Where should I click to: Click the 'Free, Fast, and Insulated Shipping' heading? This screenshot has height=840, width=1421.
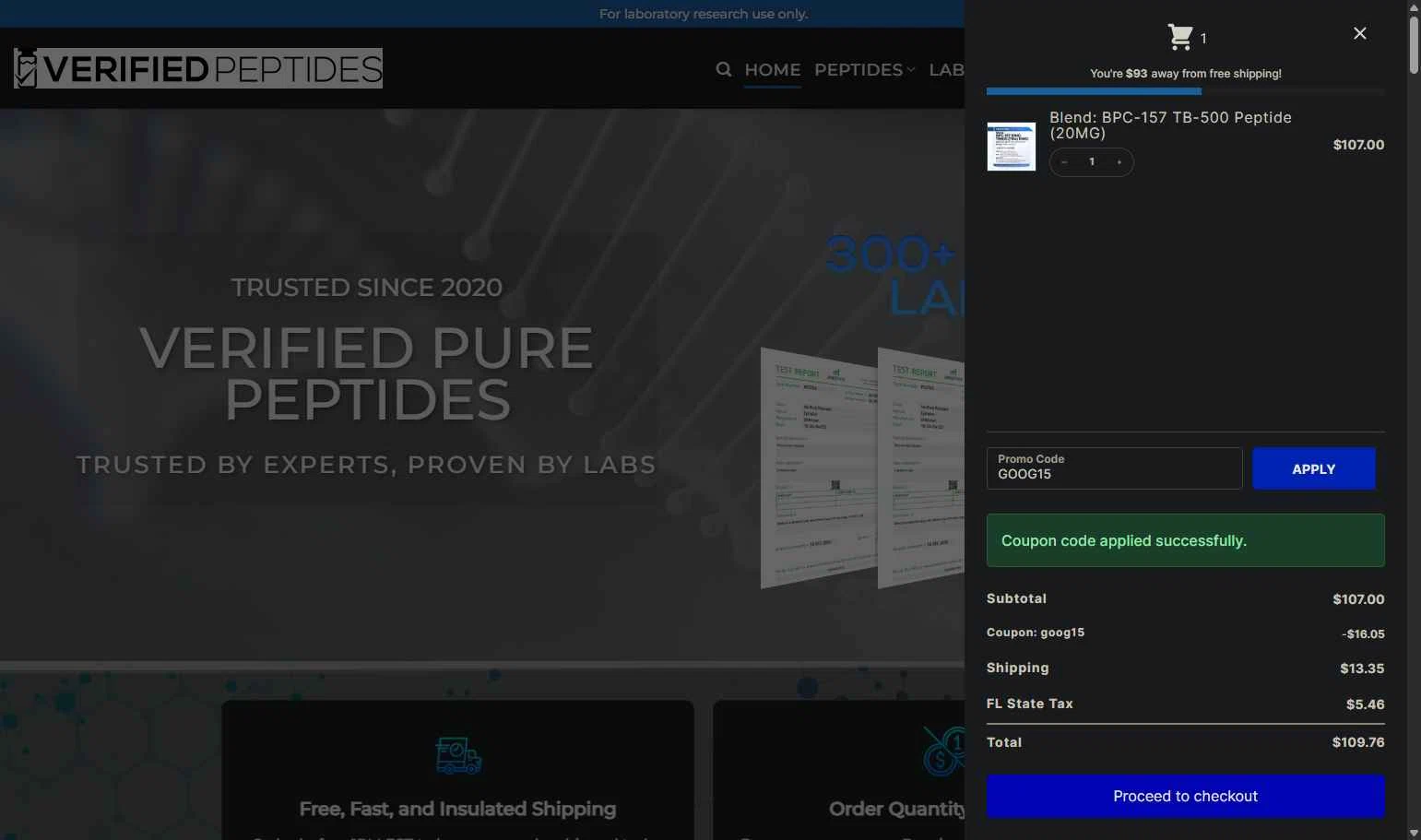click(458, 809)
